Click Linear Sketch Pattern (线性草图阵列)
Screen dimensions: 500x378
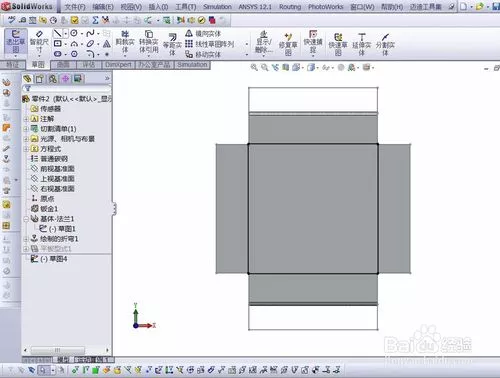210,44
